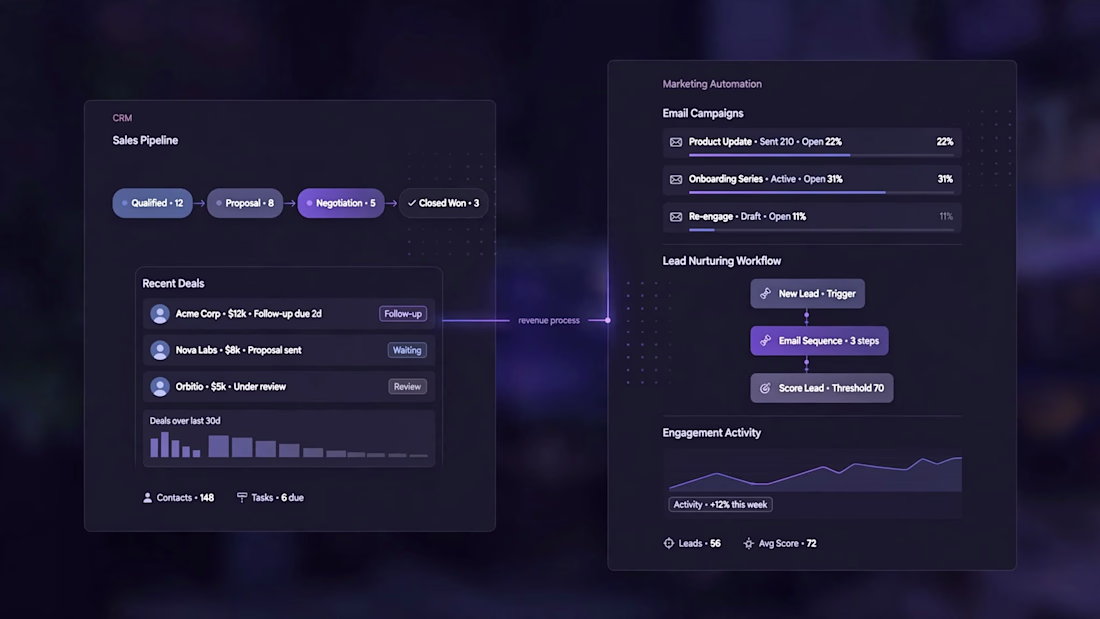The height and width of the screenshot is (619, 1100).
Task: Click the Email Campaigns heading
Action: (x=703, y=113)
